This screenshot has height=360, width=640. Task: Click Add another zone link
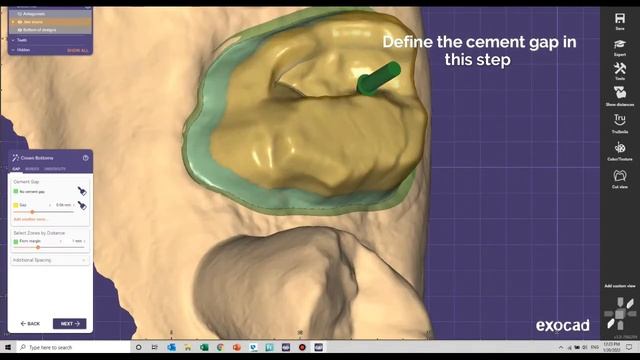(30, 219)
